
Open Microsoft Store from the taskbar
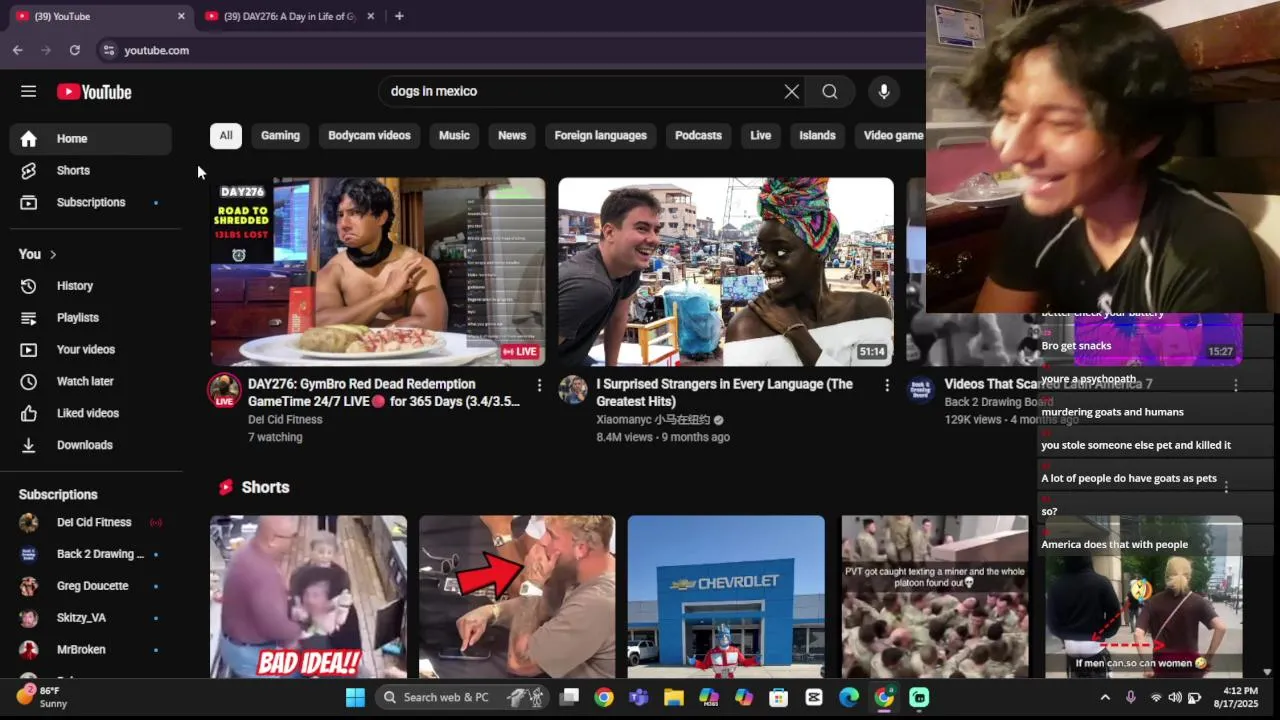(x=778, y=697)
